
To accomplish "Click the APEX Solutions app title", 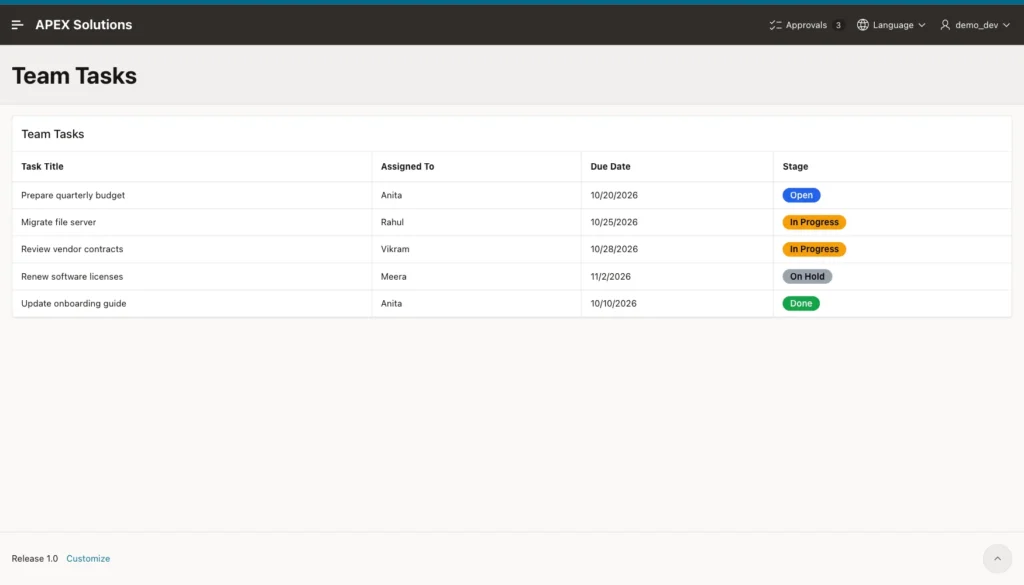I will pyautogui.click(x=84, y=25).
